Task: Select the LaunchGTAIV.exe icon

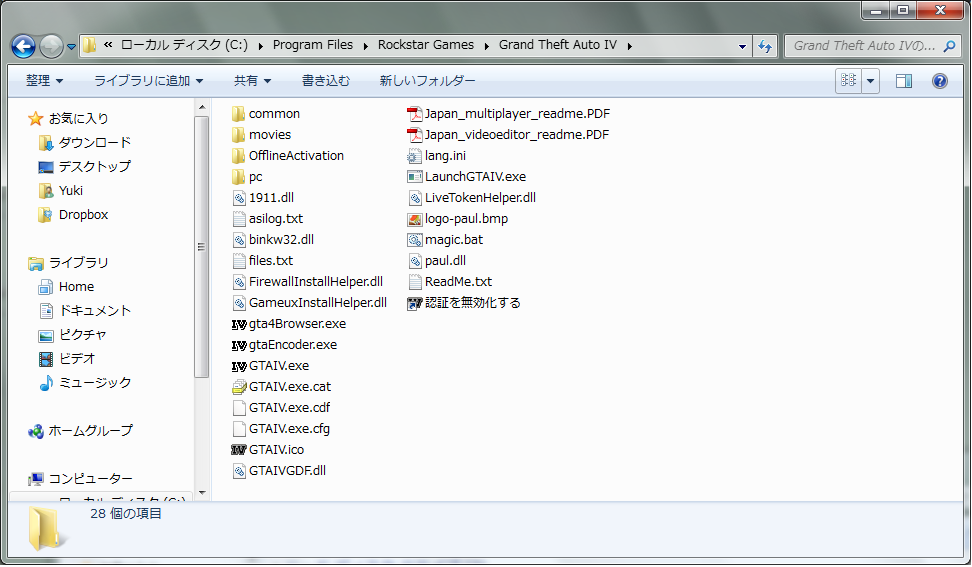Action: 414,177
